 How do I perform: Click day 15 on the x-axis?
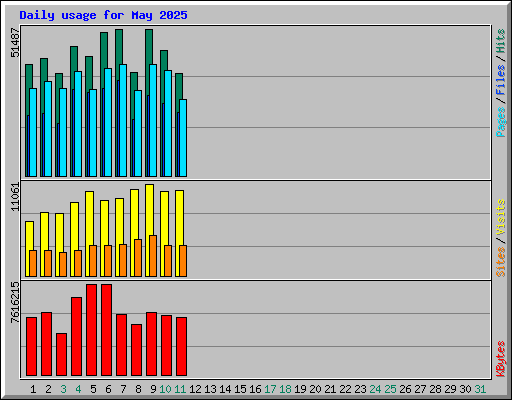pyautogui.click(x=240, y=389)
